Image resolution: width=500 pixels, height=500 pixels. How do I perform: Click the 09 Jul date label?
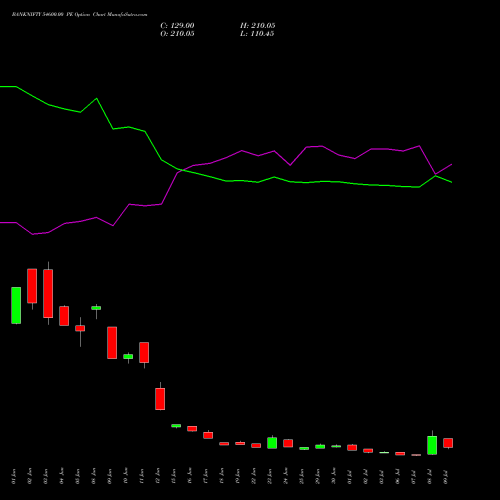446,476
